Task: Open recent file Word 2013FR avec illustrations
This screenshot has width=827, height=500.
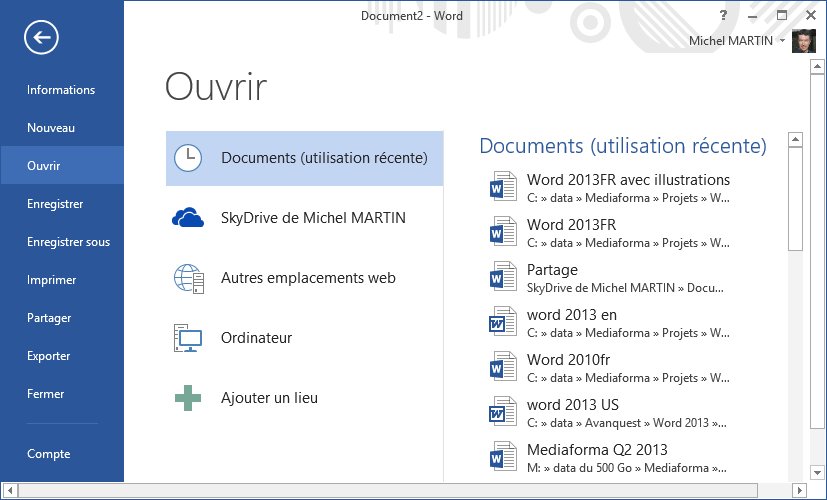Action: pos(628,181)
